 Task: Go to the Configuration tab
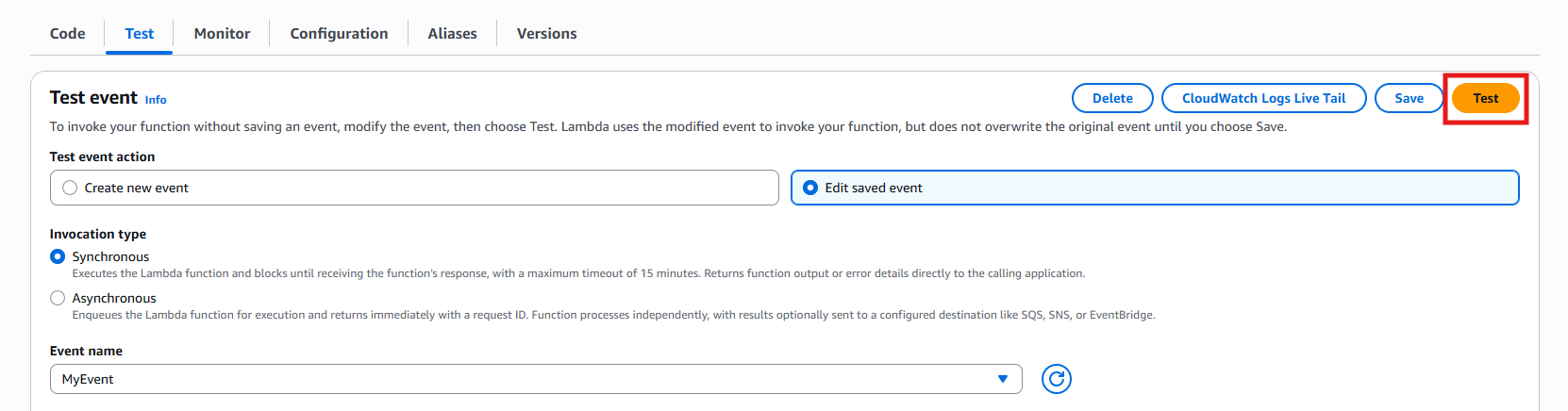(x=339, y=33)
